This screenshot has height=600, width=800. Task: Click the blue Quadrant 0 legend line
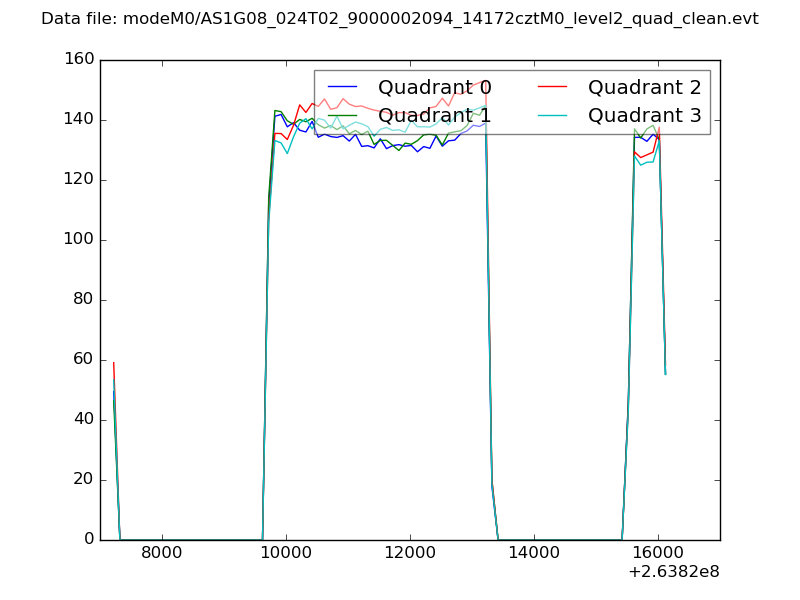[343, 87]
